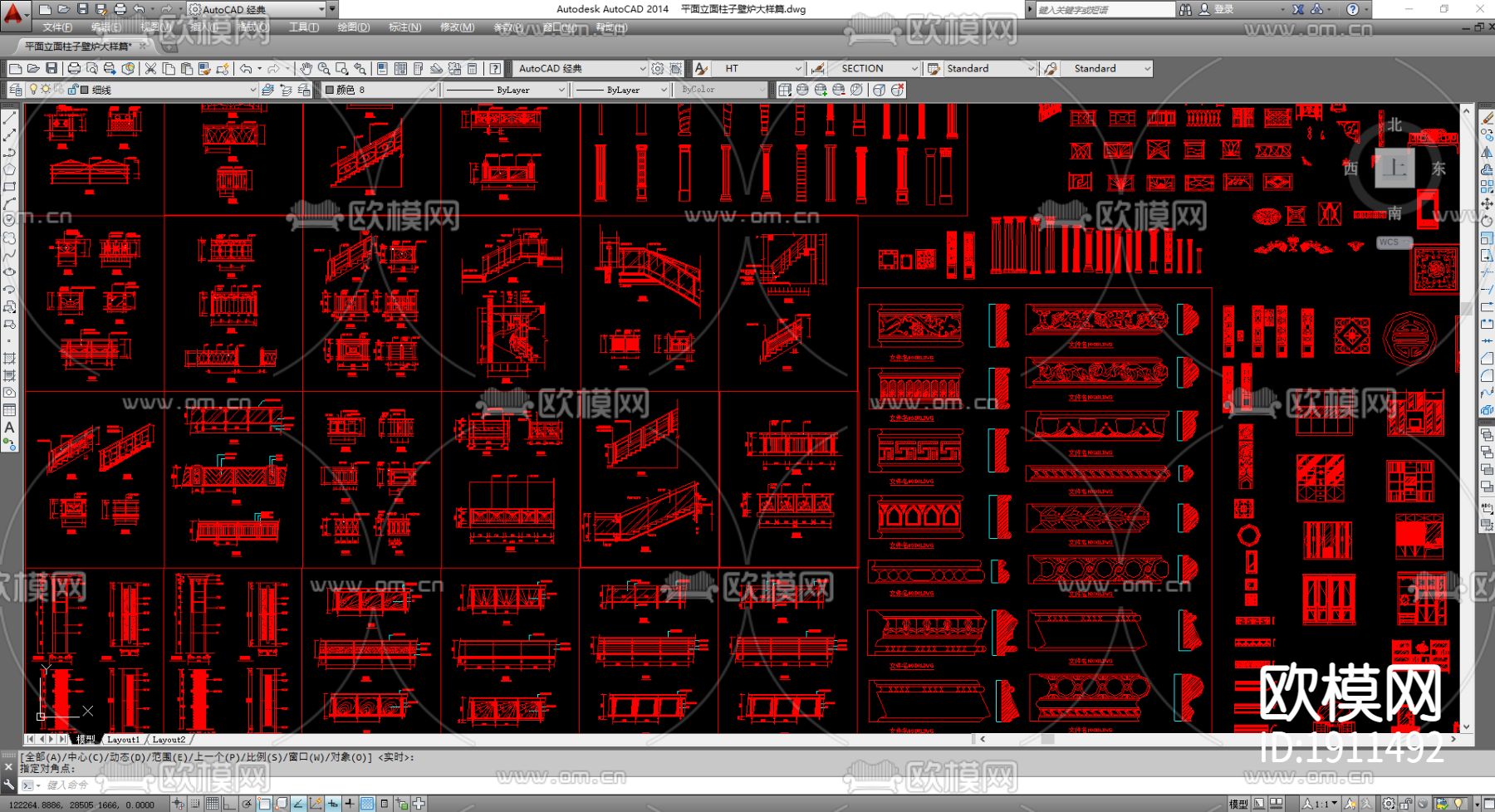1495x812 pixels.
Task: Open the Help question mark toolbar button
Action: [495, 68]
